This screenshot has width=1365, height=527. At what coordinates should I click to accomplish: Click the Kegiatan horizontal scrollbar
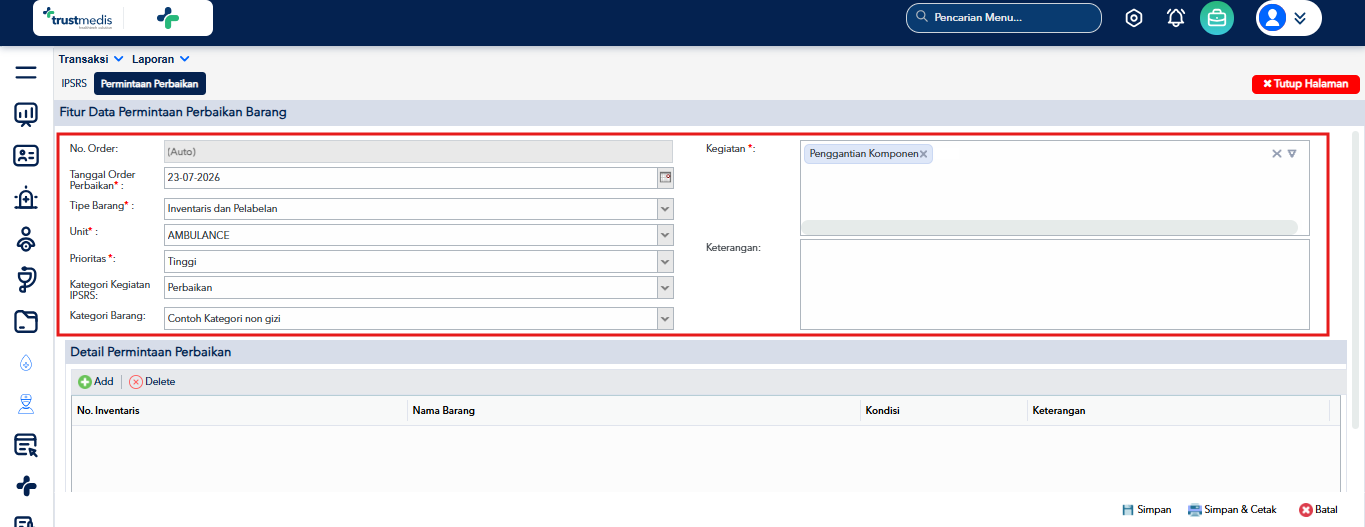pyautogui.click(x=1050, y=227)
